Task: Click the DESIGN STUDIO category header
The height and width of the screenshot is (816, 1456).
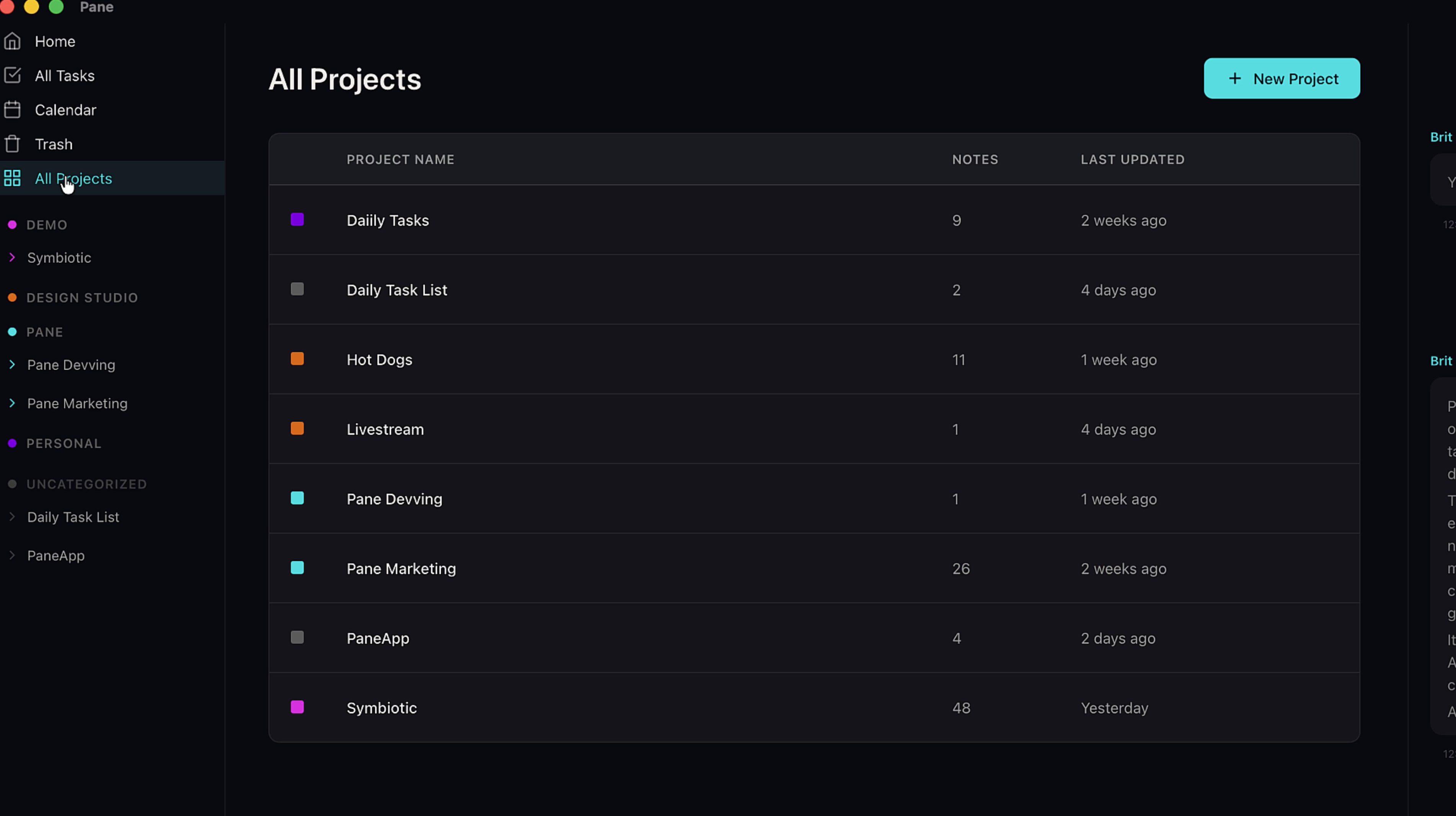Action: pyautogui.click(x=82, y=298)
